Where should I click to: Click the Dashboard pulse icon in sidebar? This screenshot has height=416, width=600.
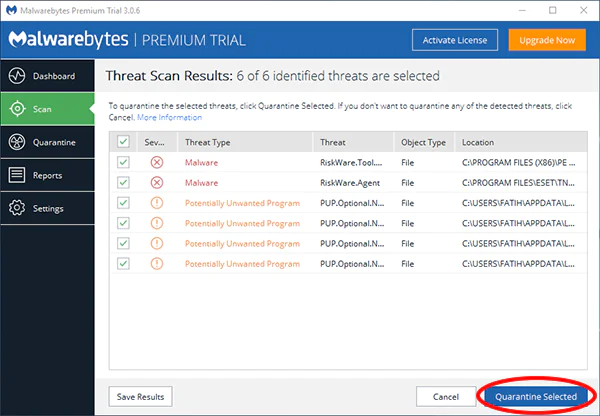click(x=16, y=76)
